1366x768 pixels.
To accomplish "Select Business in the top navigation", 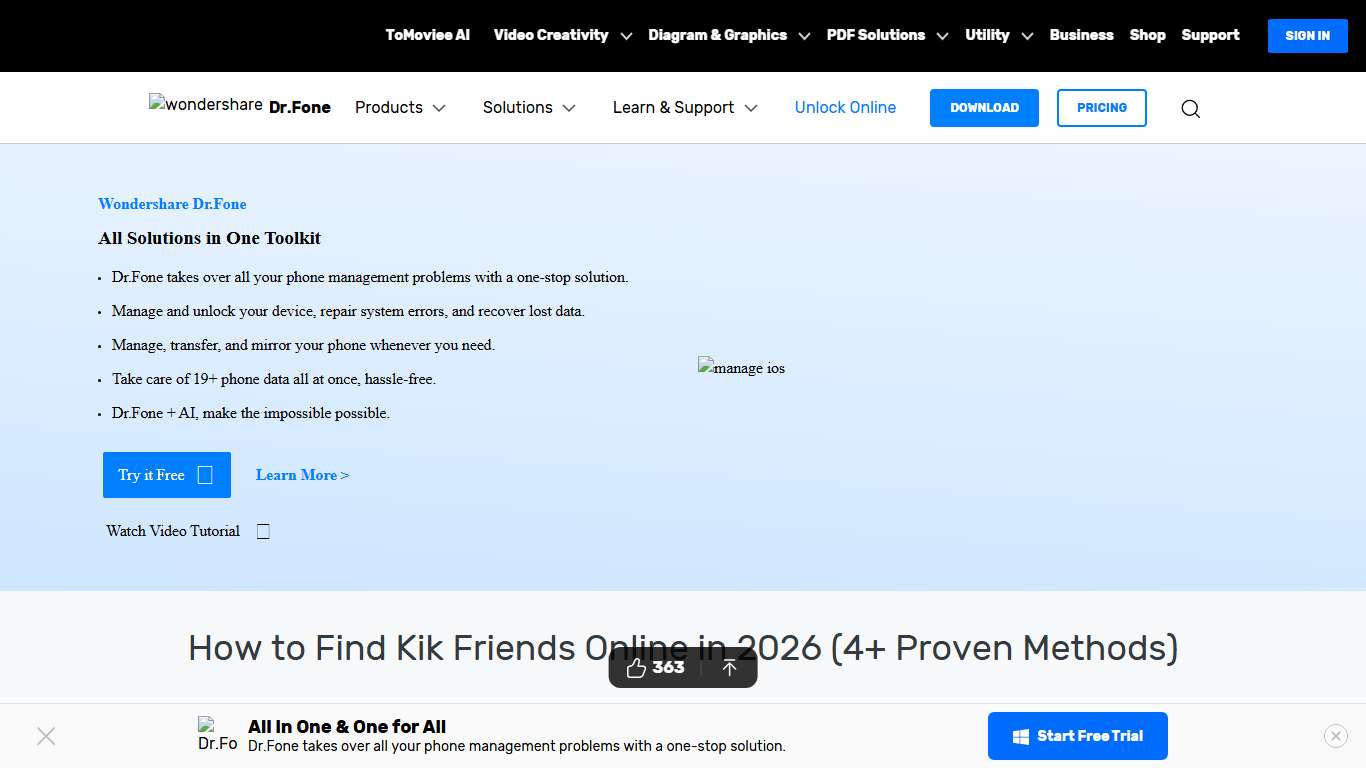I will pyautogui.click(x=1081, y=35).
